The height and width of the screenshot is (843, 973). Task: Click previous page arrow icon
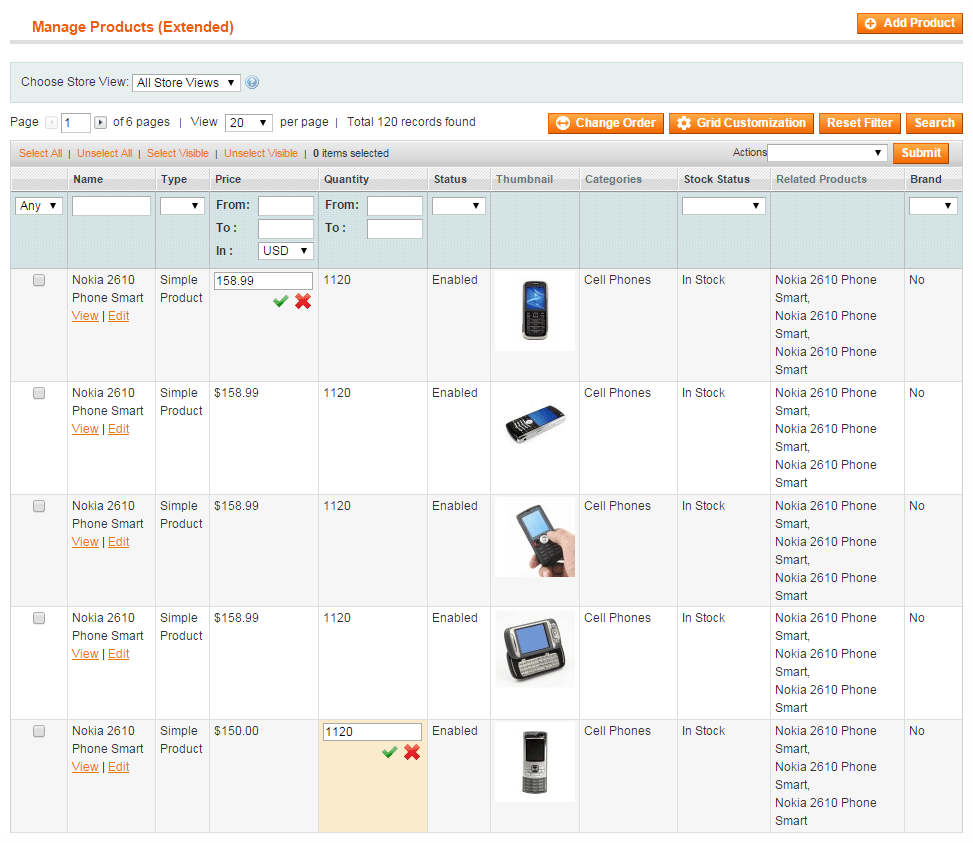point(52,123)
